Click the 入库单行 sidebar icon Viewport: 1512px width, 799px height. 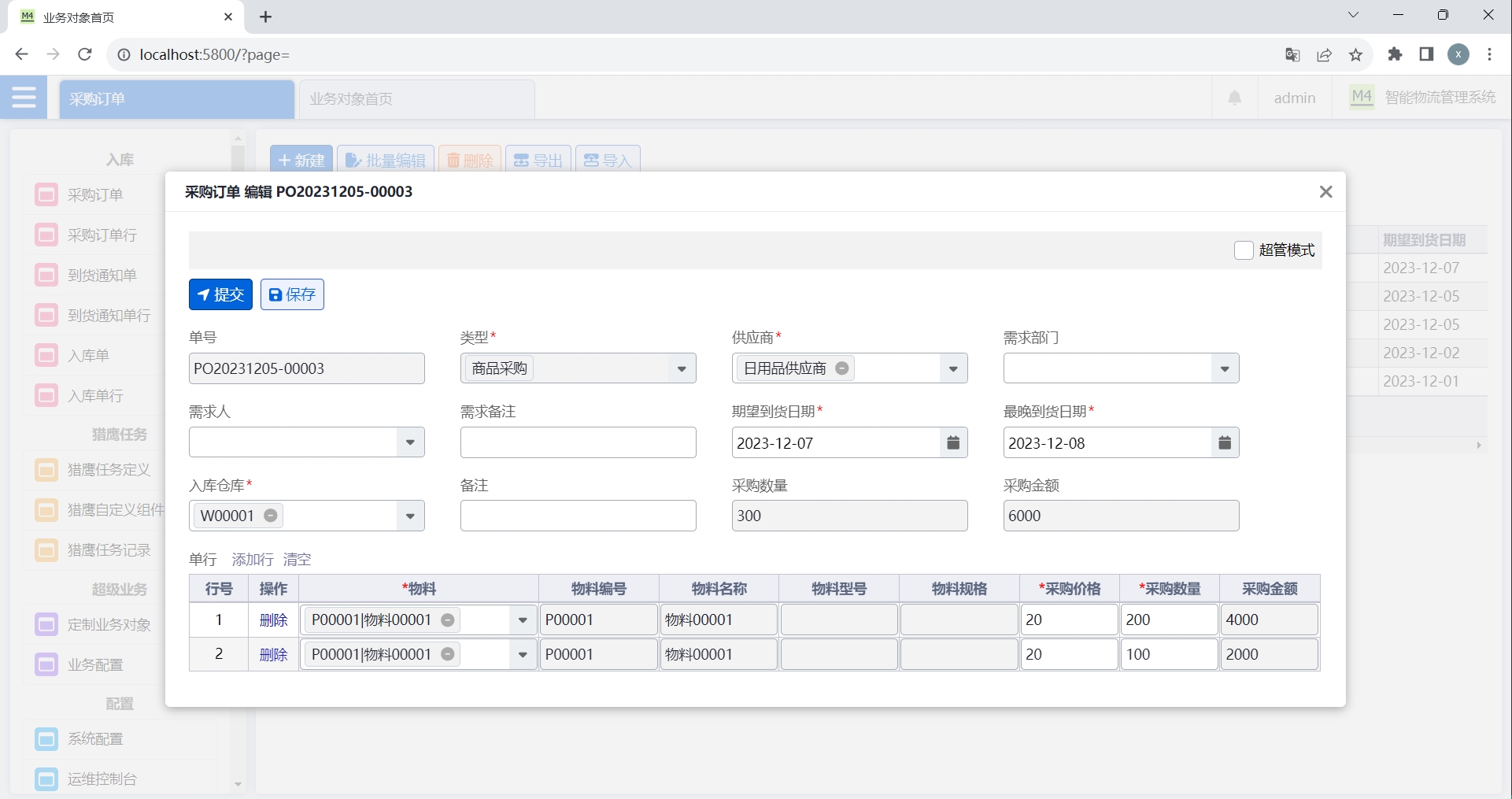[46, 395]
